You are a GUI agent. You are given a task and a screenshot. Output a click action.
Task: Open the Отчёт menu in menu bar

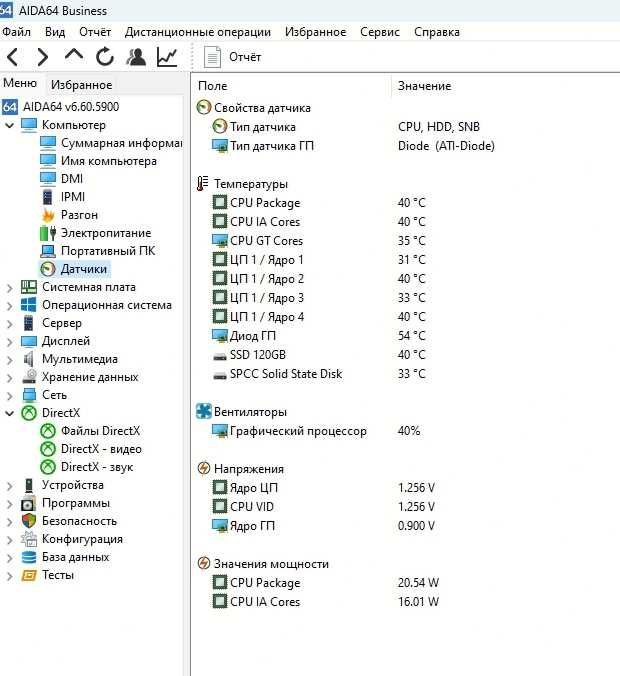click(95, 32)
